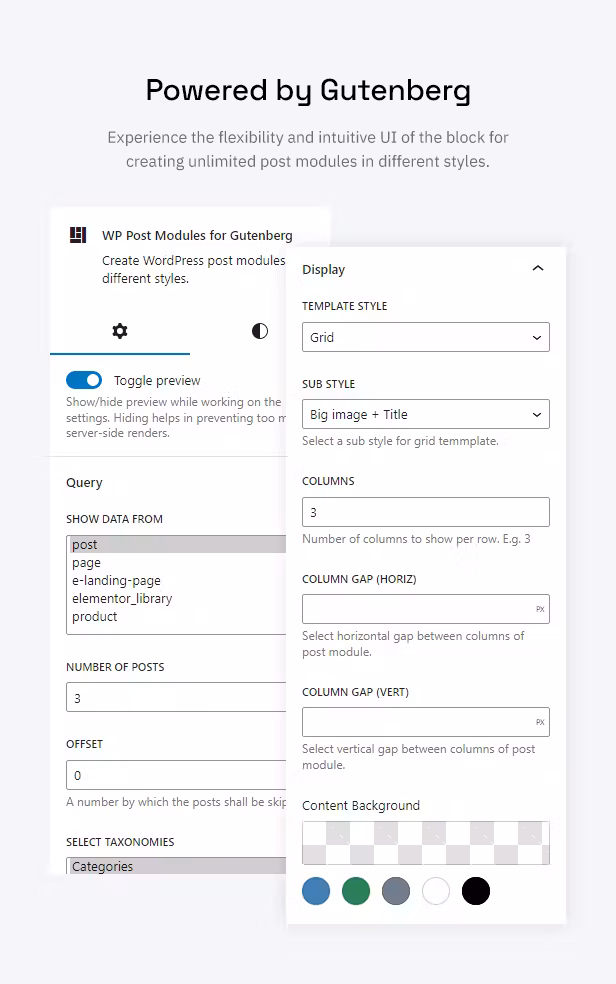Focus the Column Gap (Horiz) field

point(426,609)
